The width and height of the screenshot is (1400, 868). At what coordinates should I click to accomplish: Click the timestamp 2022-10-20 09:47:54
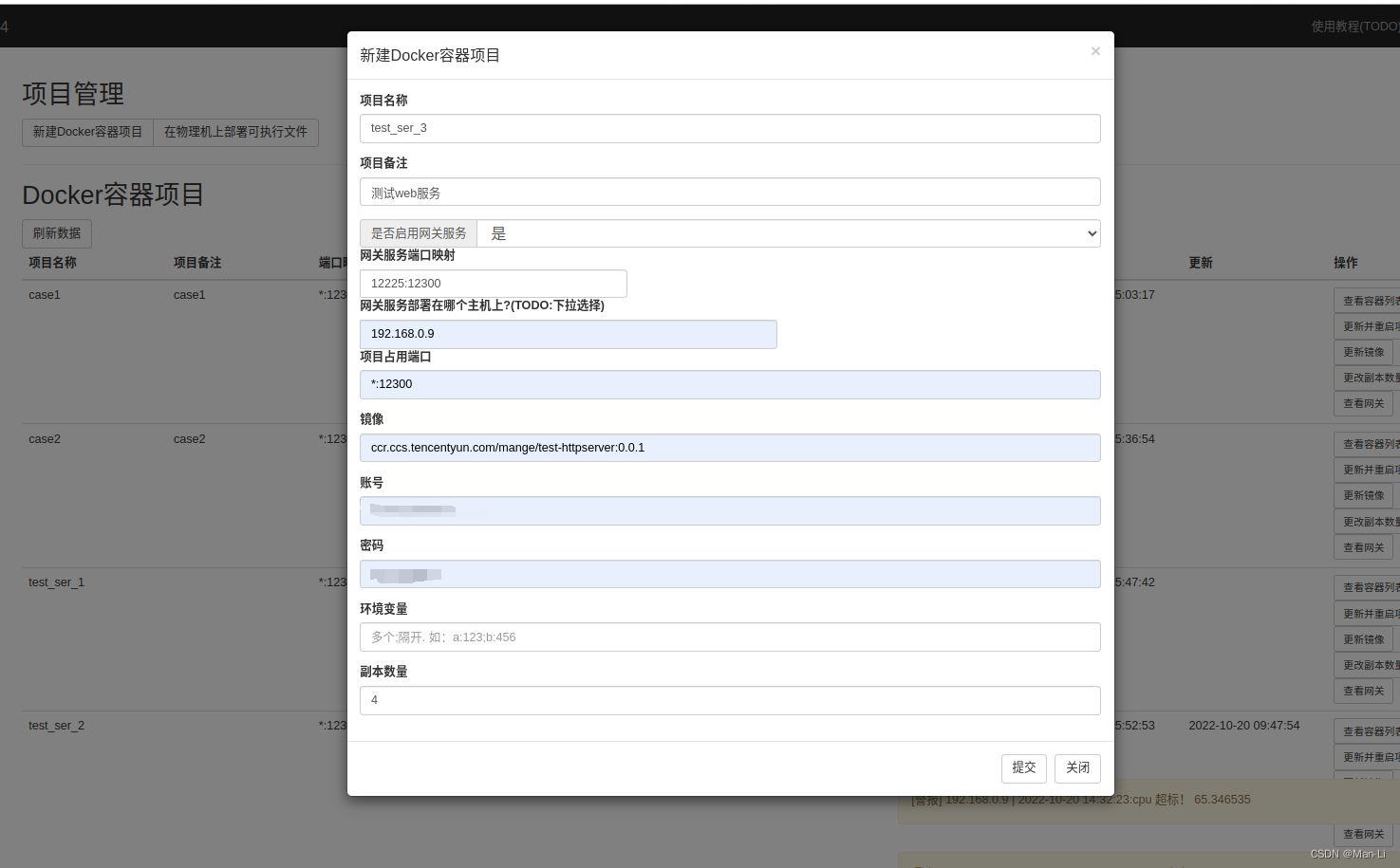(1244, 726)
